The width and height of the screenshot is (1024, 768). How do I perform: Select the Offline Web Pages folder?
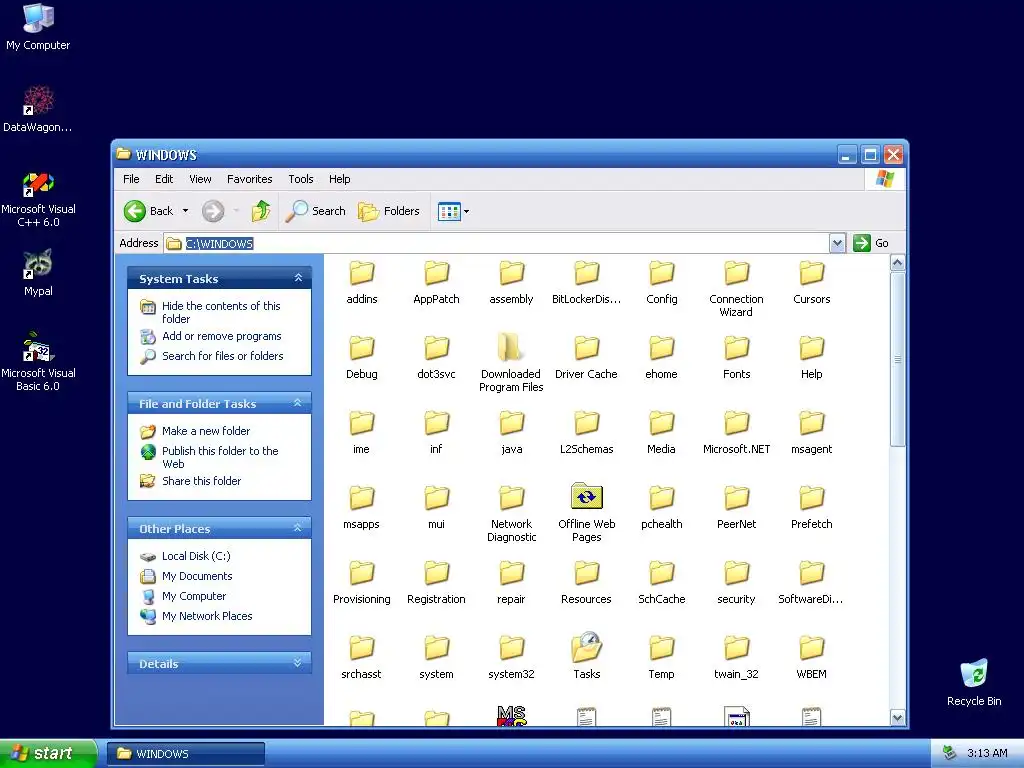click(586, 513)
